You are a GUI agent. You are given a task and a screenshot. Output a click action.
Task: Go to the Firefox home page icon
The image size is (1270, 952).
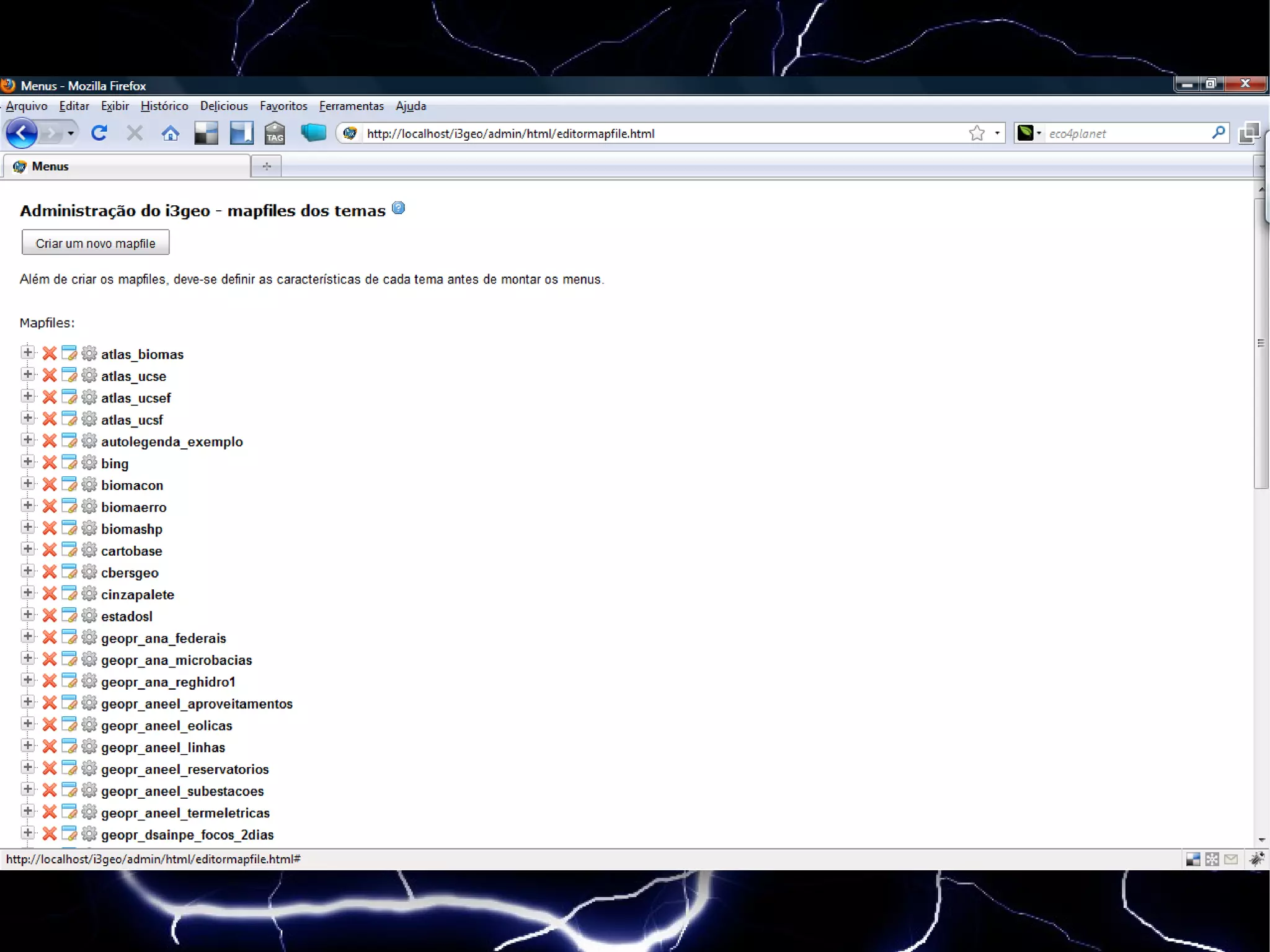(171, 133)
